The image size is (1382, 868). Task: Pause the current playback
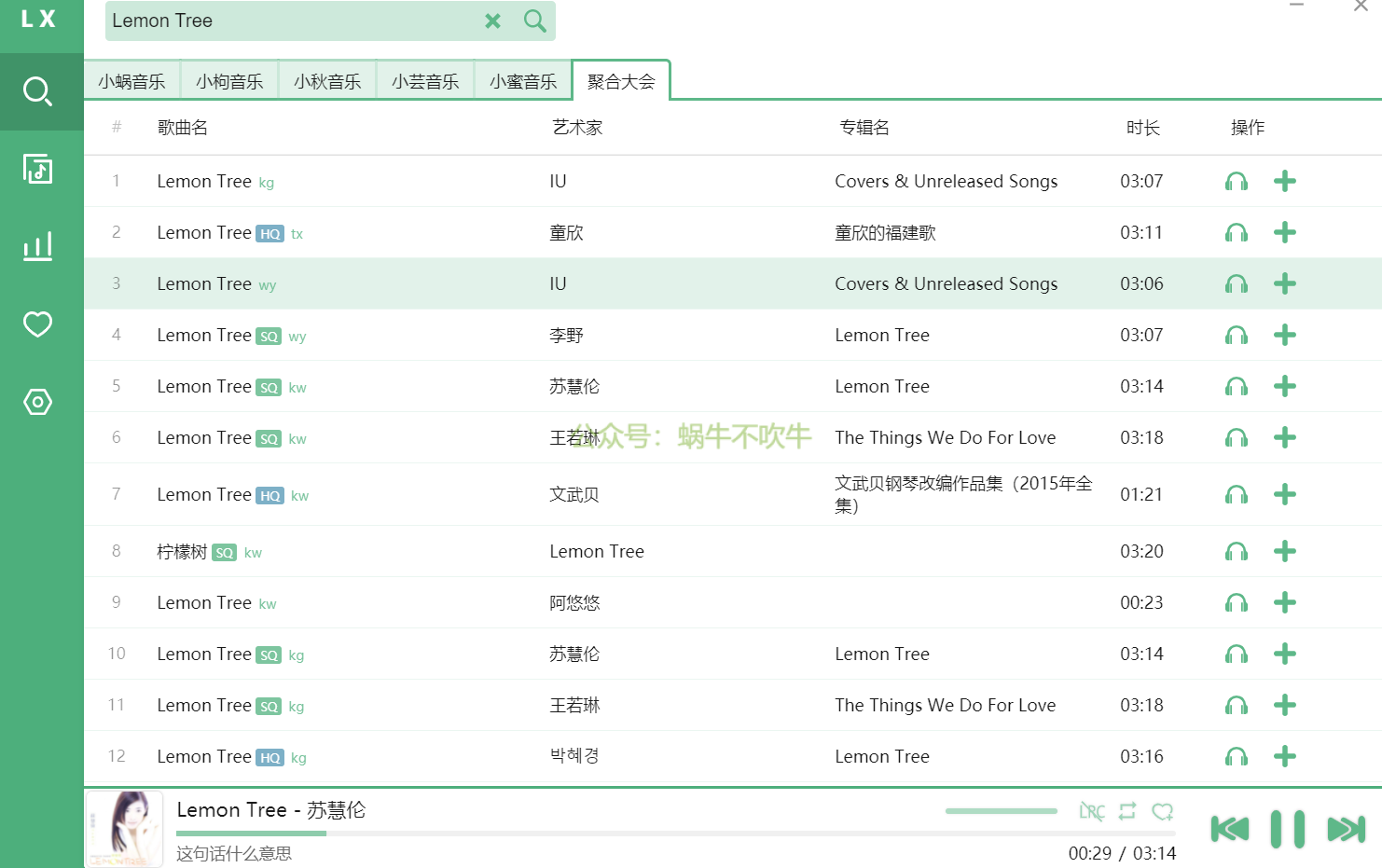point(1287,829)
